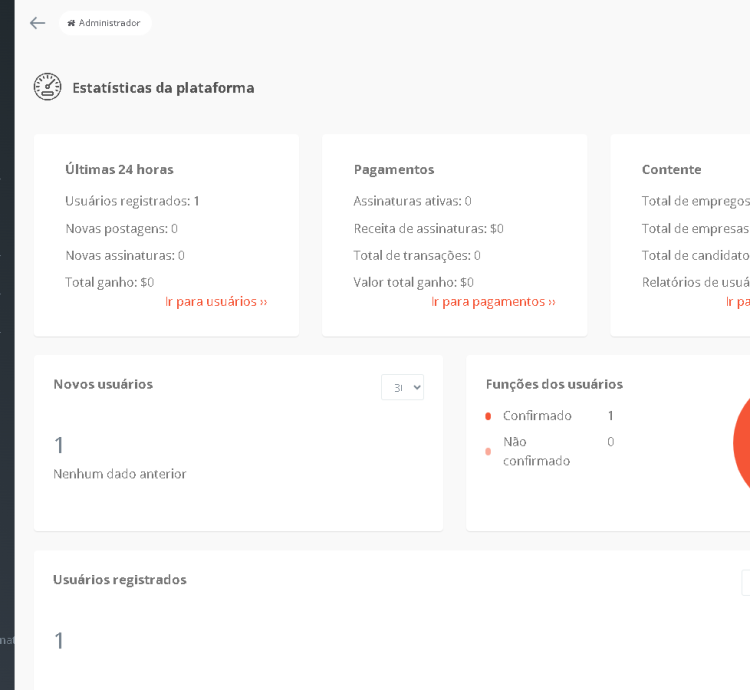The height and width of the screenshot is (690, 750).
Task: Follow the Ir para pagamentos link
Action: (x=493, y=301)
